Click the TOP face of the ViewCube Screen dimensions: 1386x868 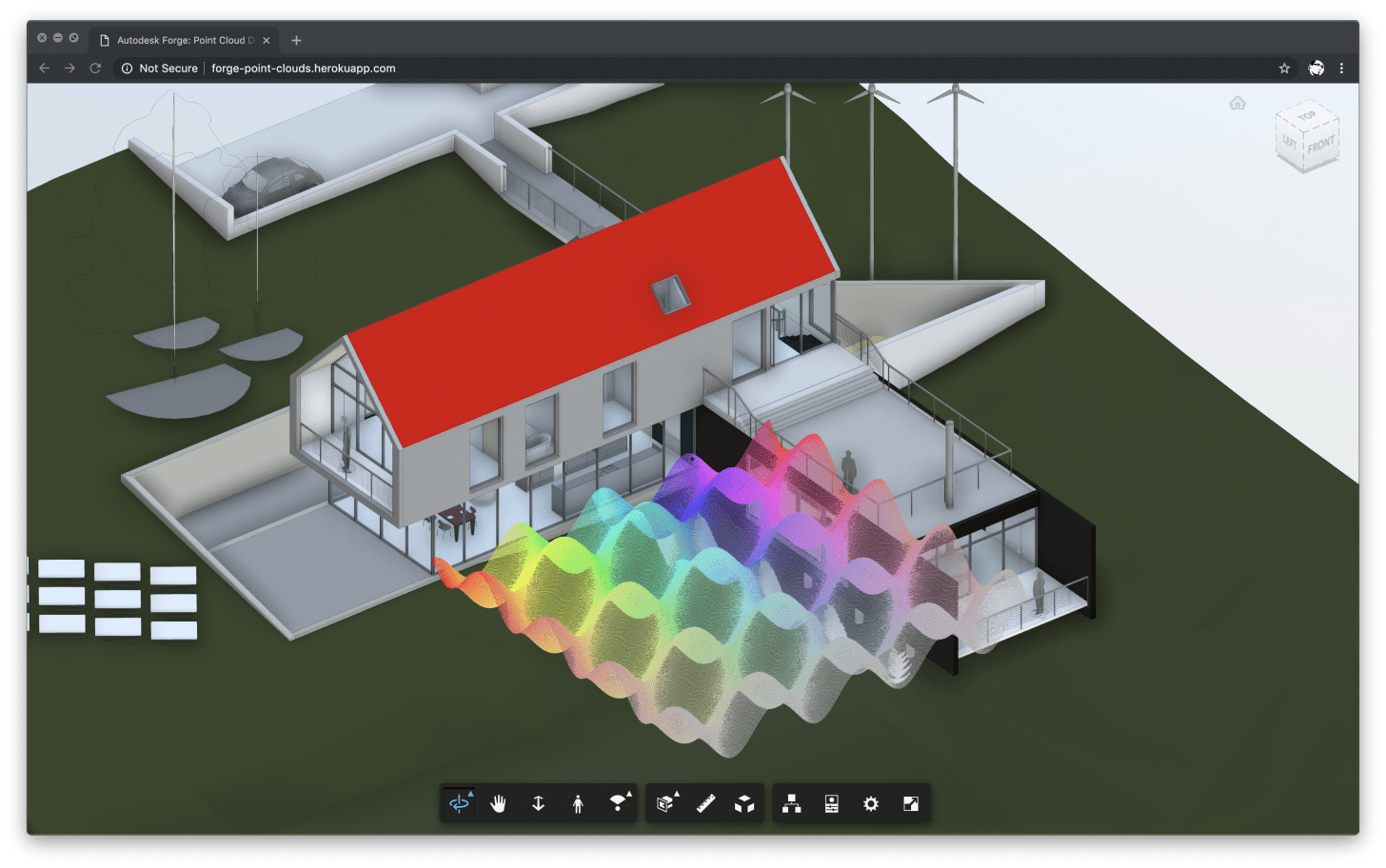(1308, 117)
